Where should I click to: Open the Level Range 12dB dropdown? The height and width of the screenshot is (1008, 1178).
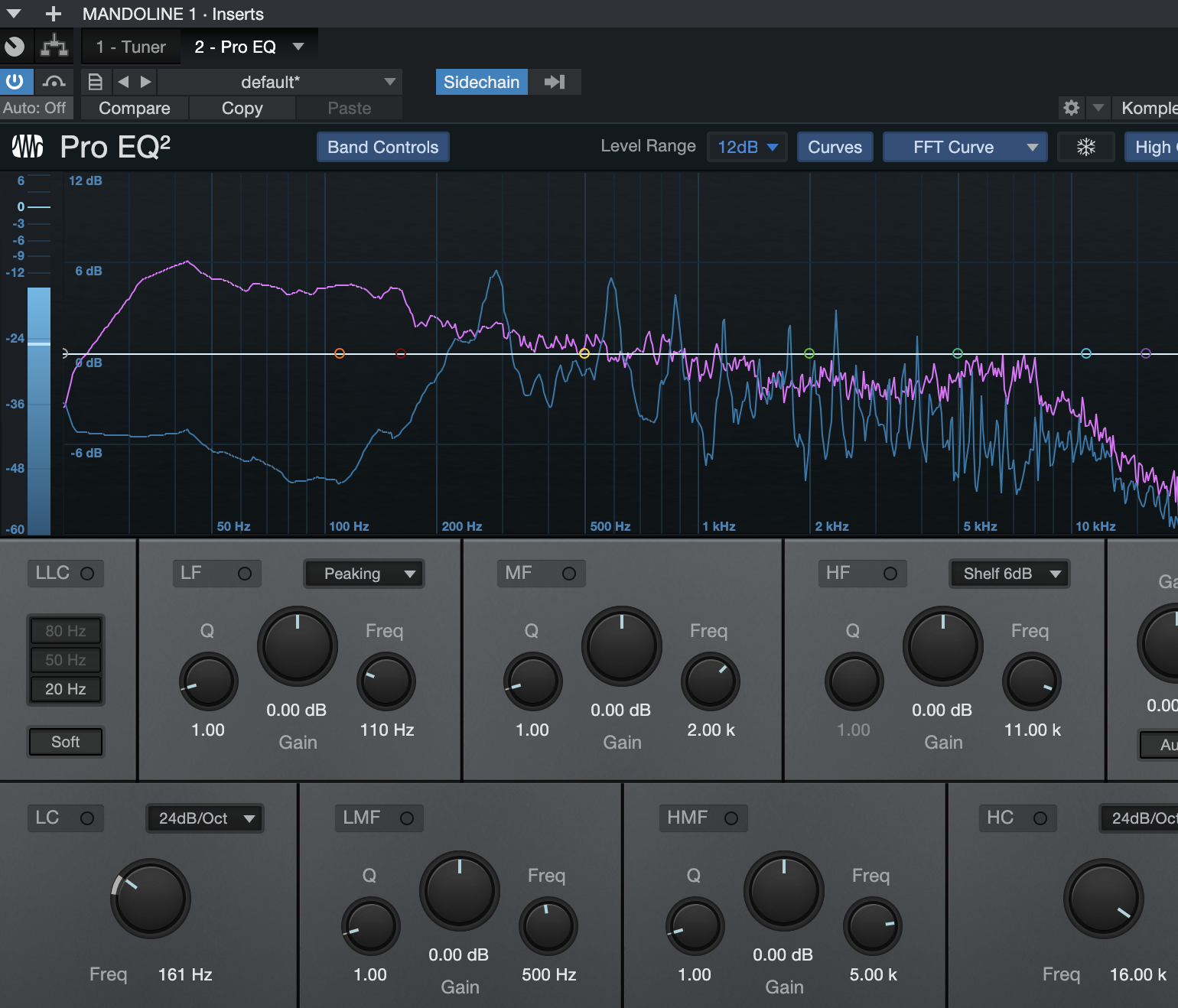[747, 147]
